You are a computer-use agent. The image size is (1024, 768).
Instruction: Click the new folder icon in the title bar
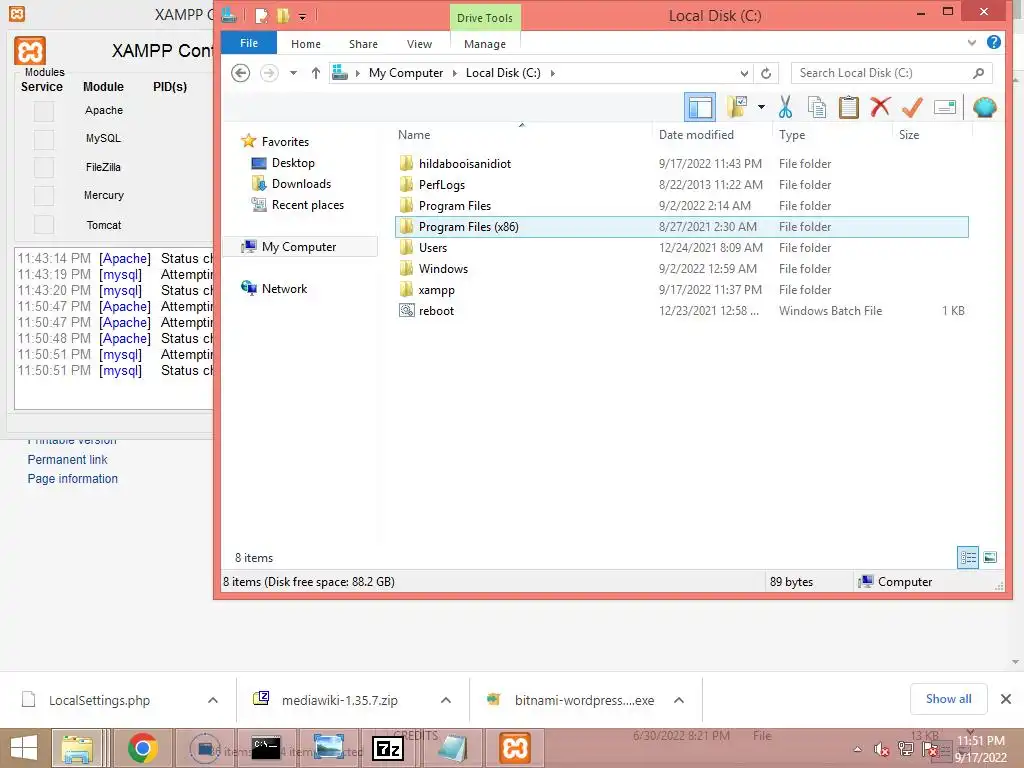coord(283,16)
